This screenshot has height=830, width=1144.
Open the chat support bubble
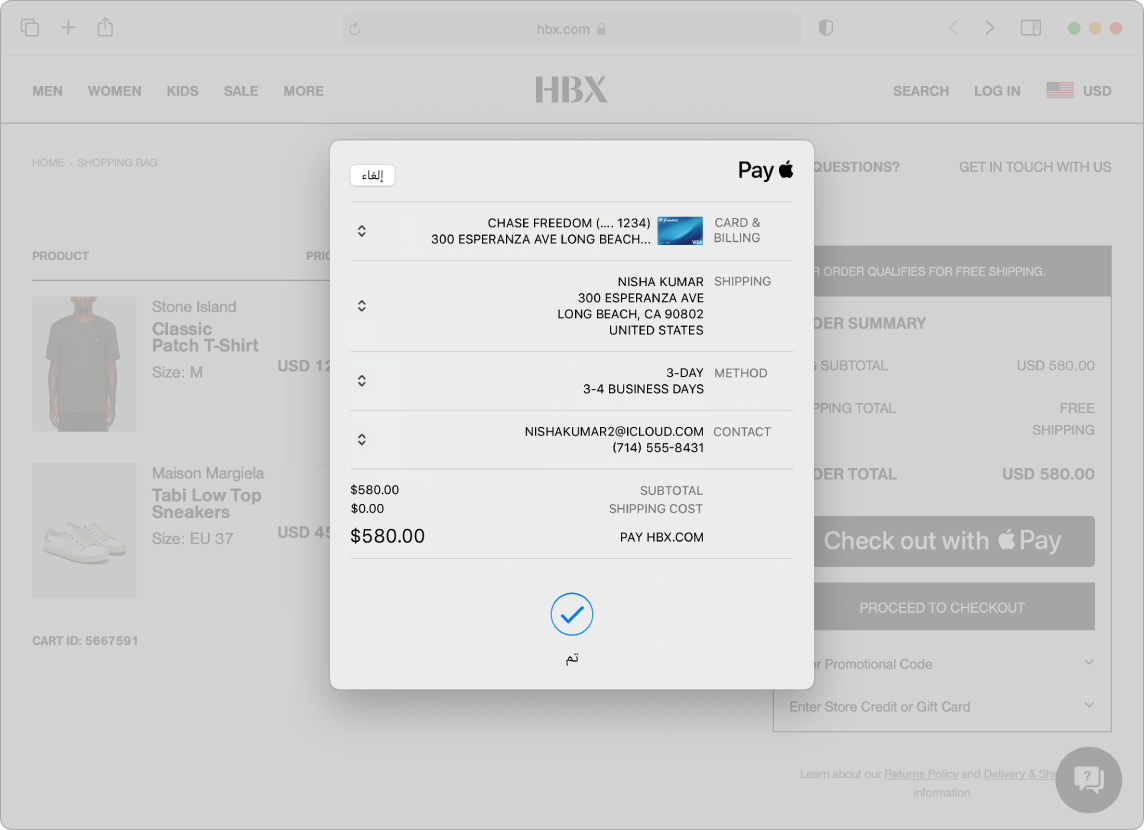point(1089,780)
